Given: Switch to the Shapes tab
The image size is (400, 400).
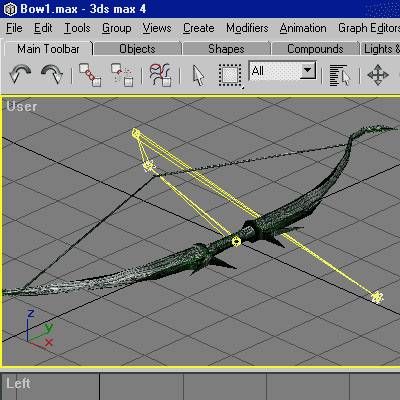Looking at the screenshot, I should click(x=226, y=49).
